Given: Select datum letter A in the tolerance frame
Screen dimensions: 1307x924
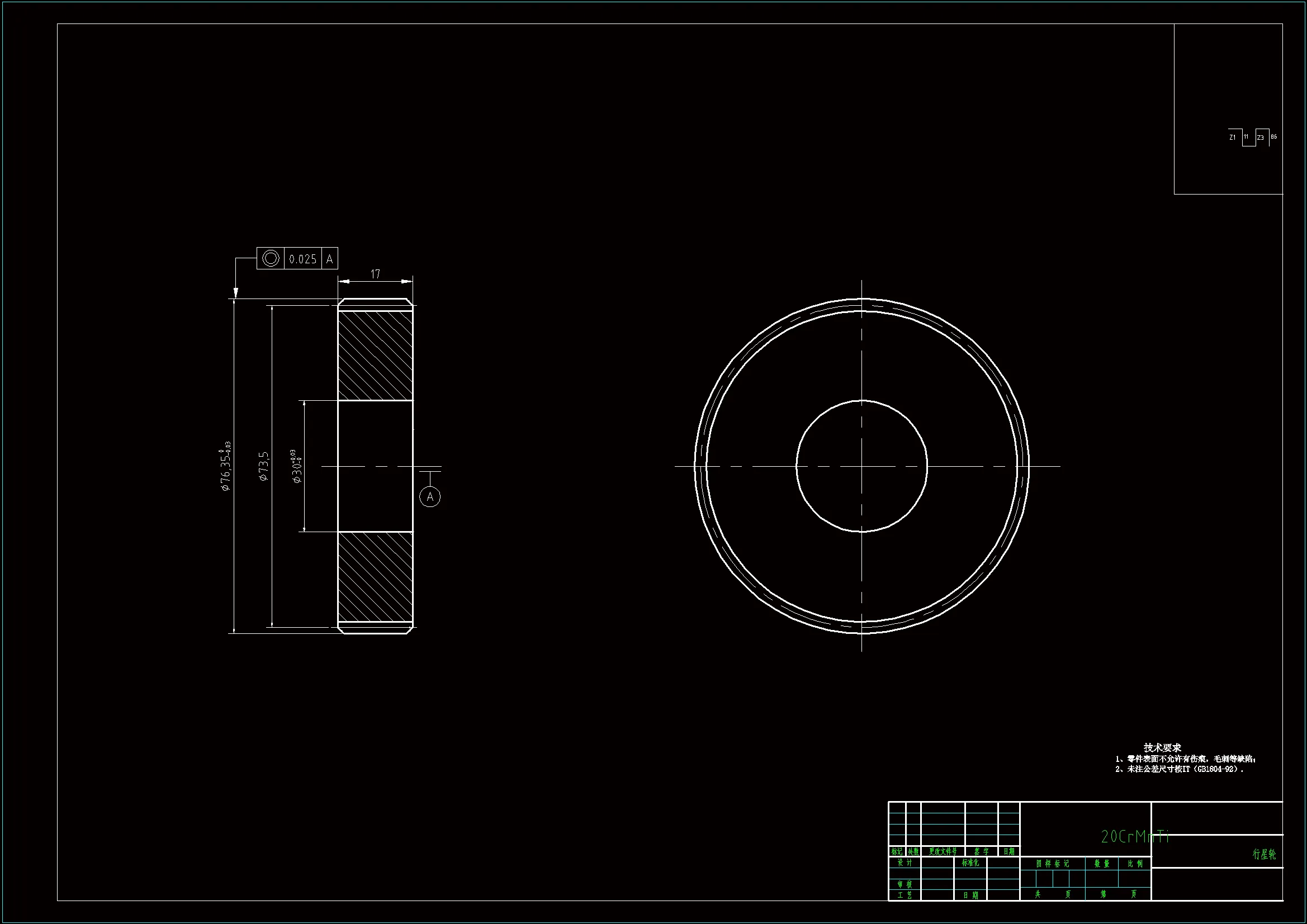Looking at the screenshot, I should pos(330,259).
